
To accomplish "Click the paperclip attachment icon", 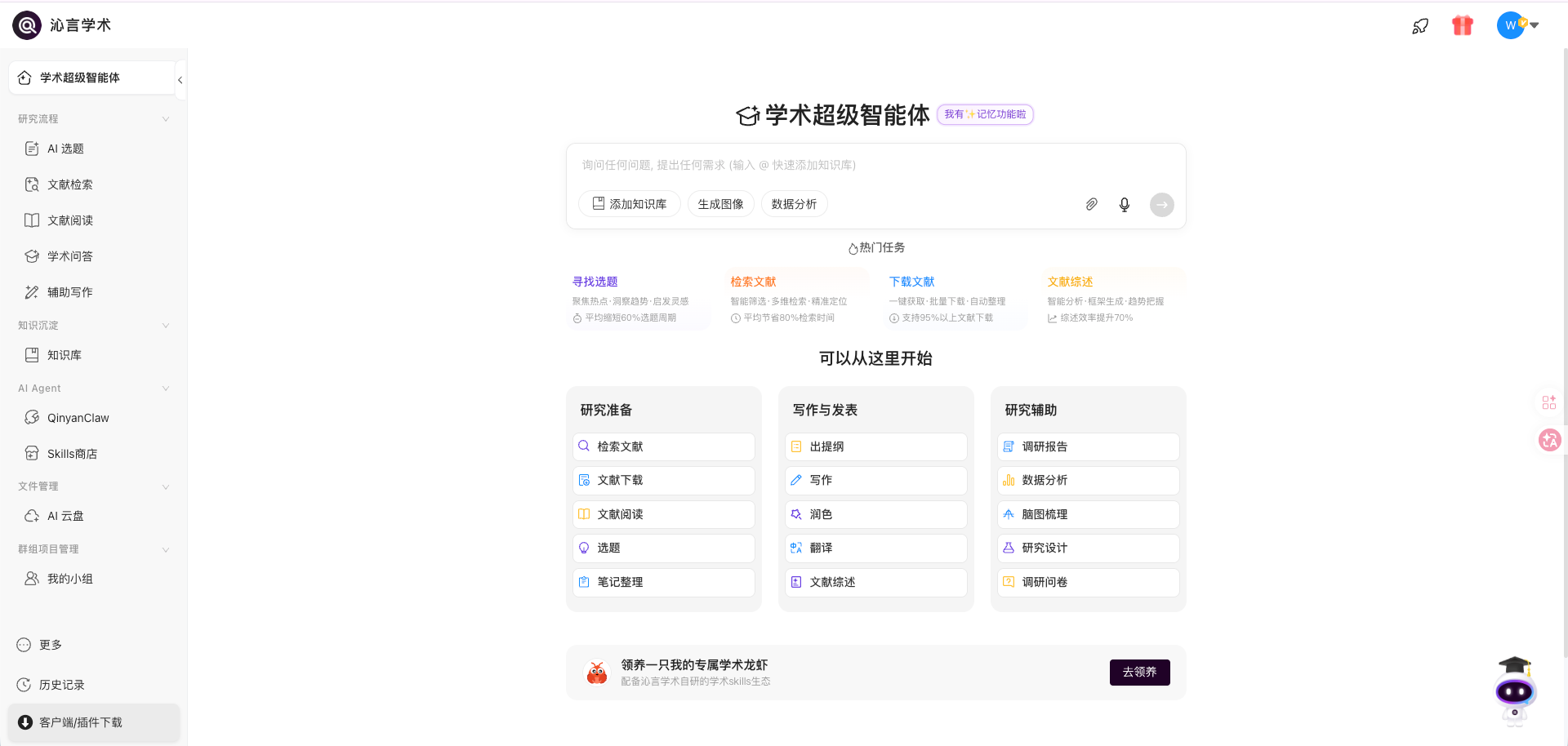I will (x=1091, y=204).
